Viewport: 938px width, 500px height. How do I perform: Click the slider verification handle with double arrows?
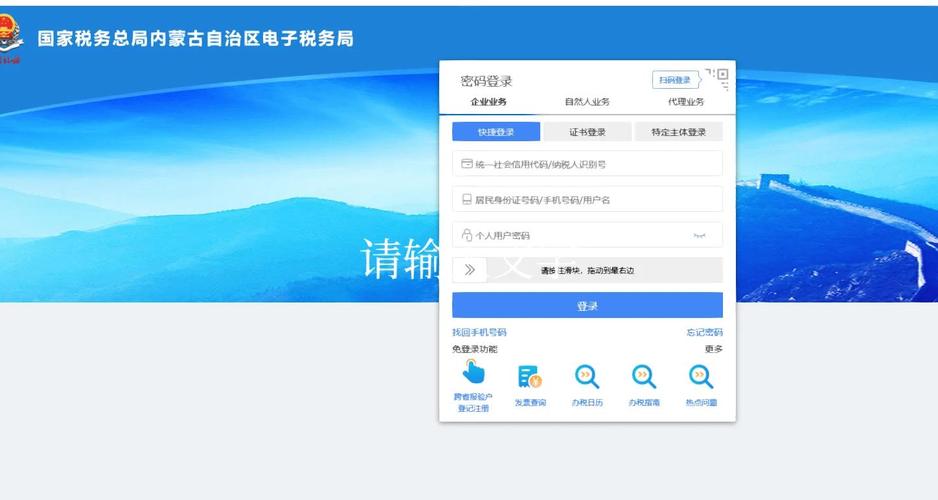(470, 270)
